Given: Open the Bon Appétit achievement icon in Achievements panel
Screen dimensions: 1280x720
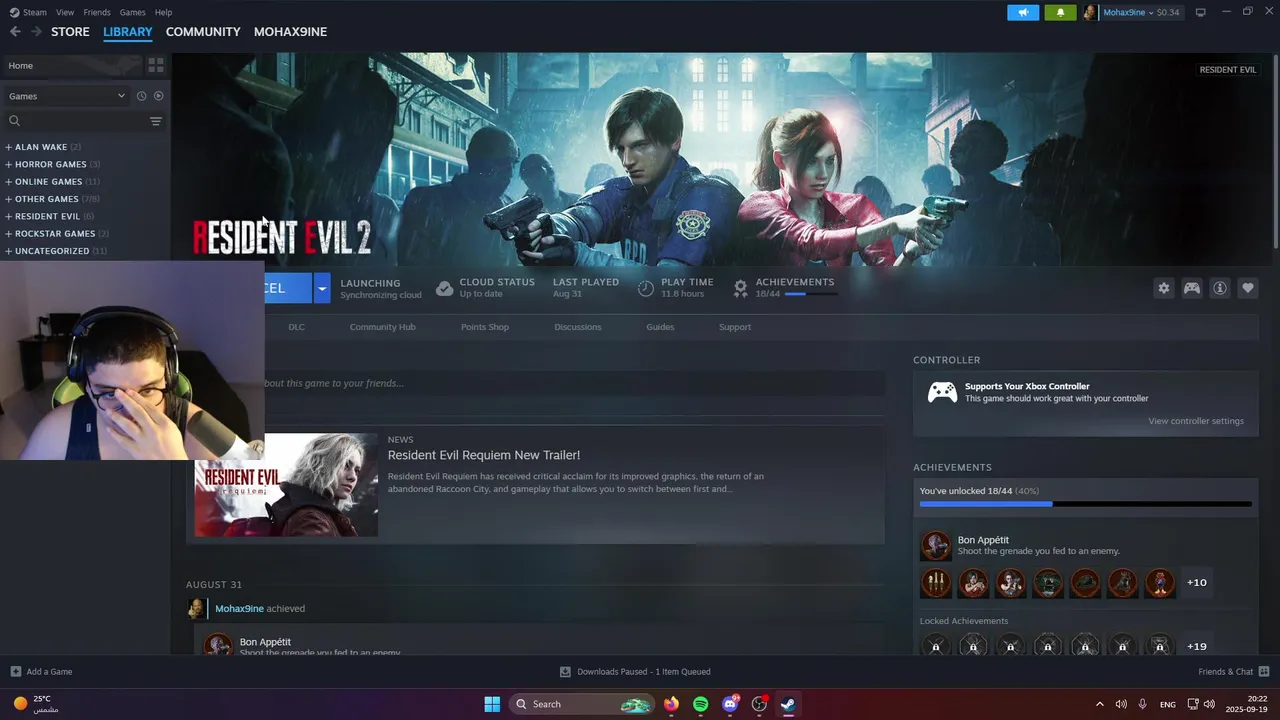Looking at the screenshot, I should [x=936, y=545].
